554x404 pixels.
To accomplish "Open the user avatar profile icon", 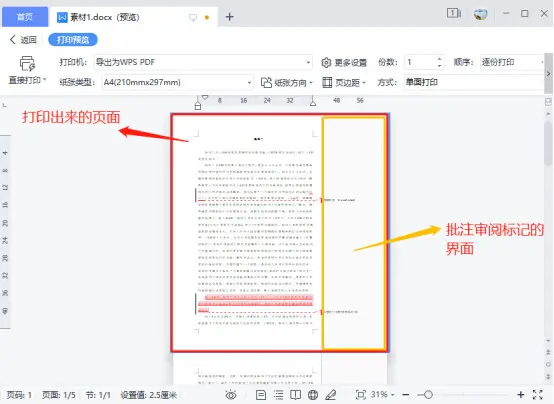I will [481, 14].
